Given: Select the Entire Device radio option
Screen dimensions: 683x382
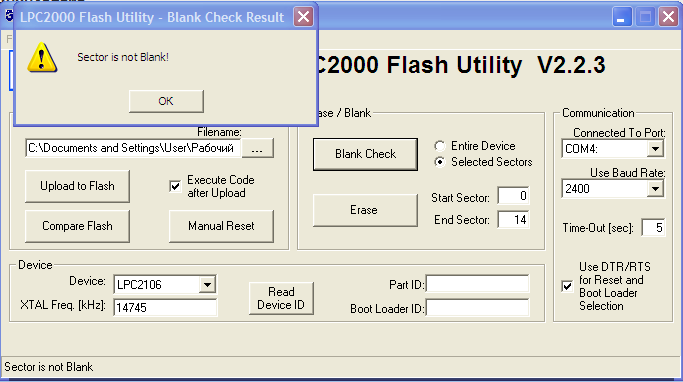Looking at the screenshot, I should click(x=440, y=146).
